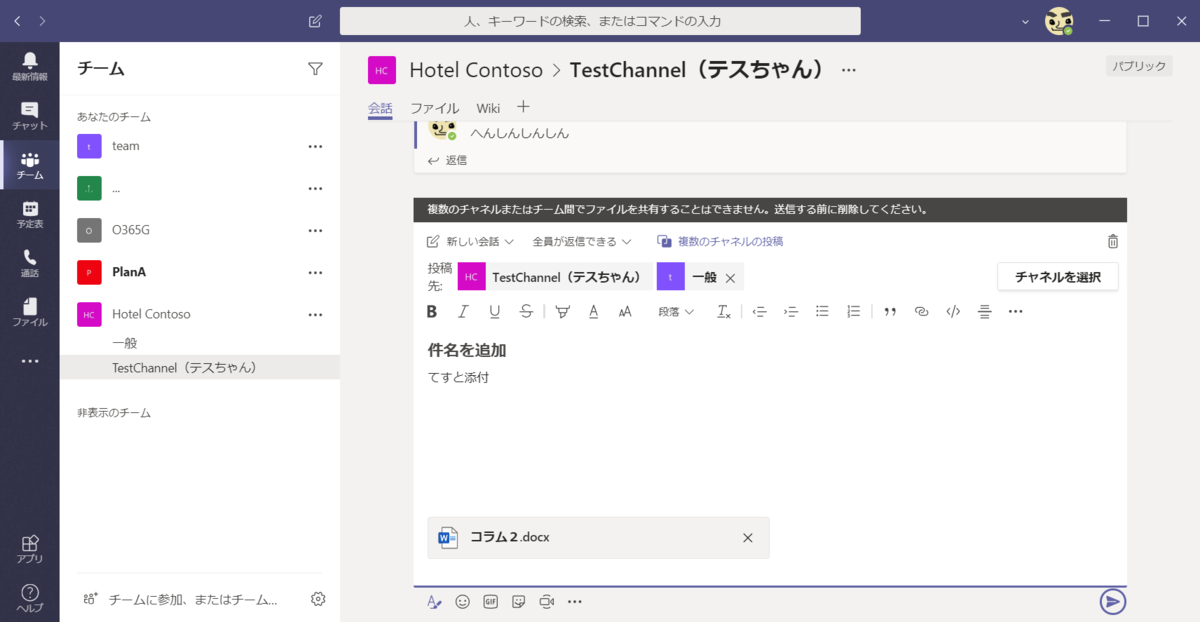1200x622 pixels.
Task: Click the Meet Now camera icon
Action: [546, 601]
